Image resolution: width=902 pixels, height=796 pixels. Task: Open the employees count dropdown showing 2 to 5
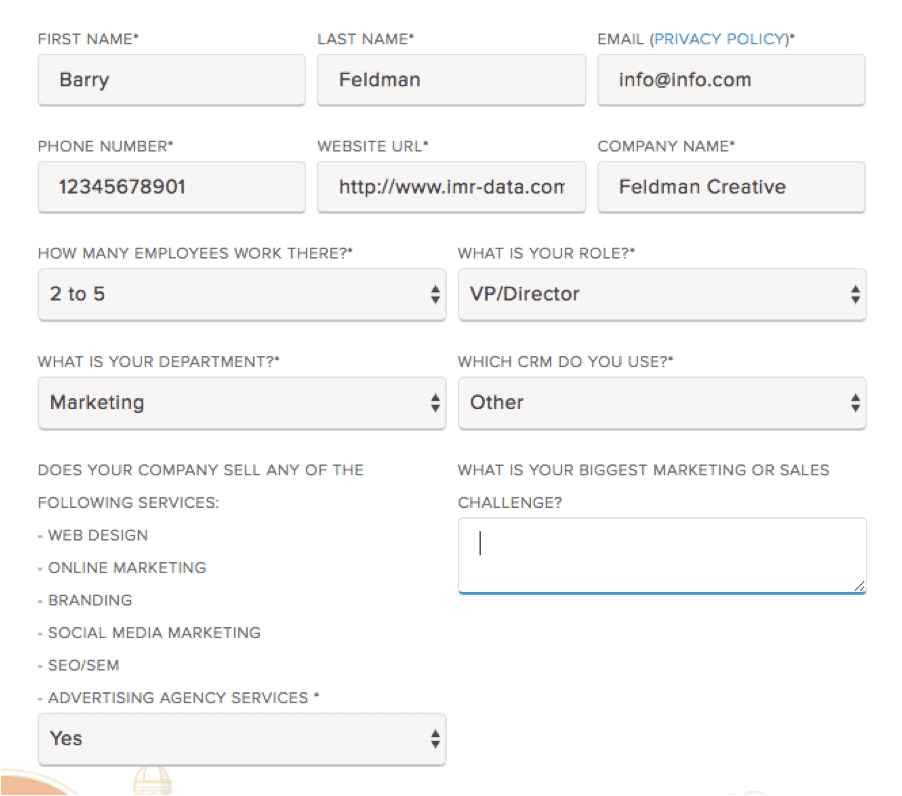[x=242, y=294]
